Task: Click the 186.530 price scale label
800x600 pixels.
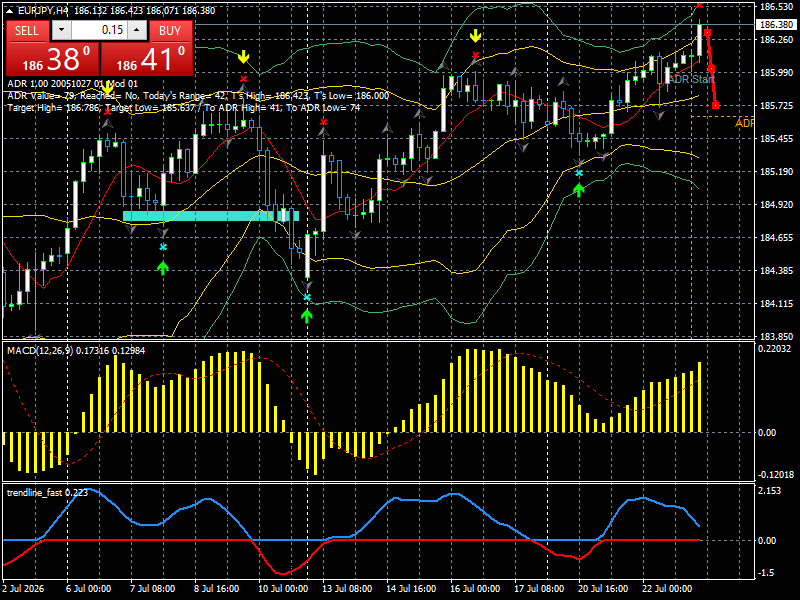Action: coord(776,7)
